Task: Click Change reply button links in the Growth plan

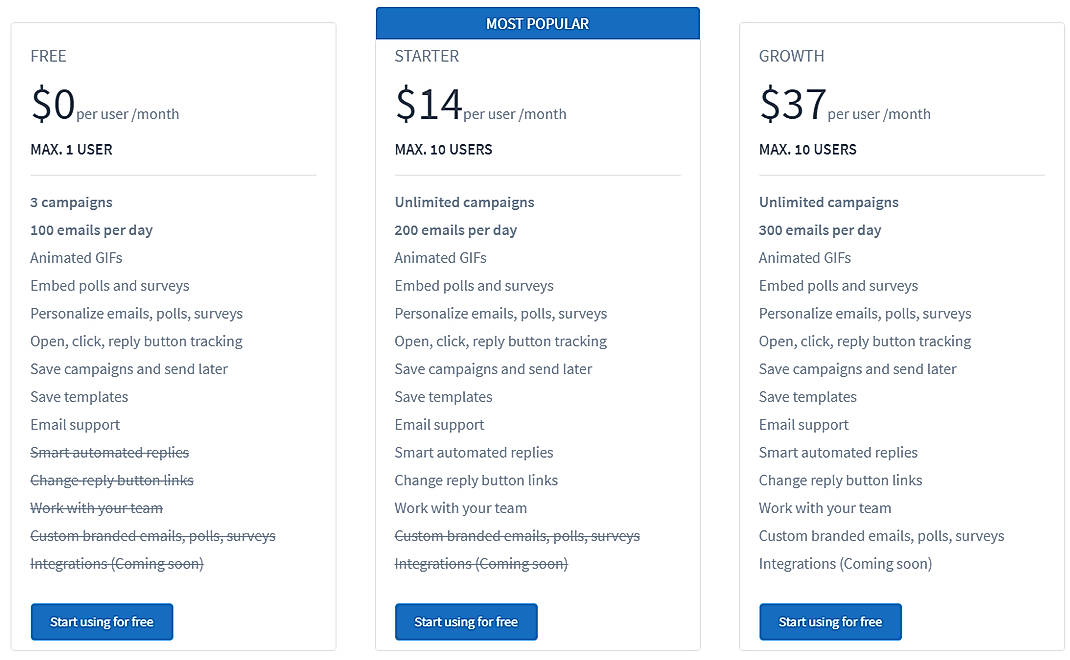Action: (841, 480)
